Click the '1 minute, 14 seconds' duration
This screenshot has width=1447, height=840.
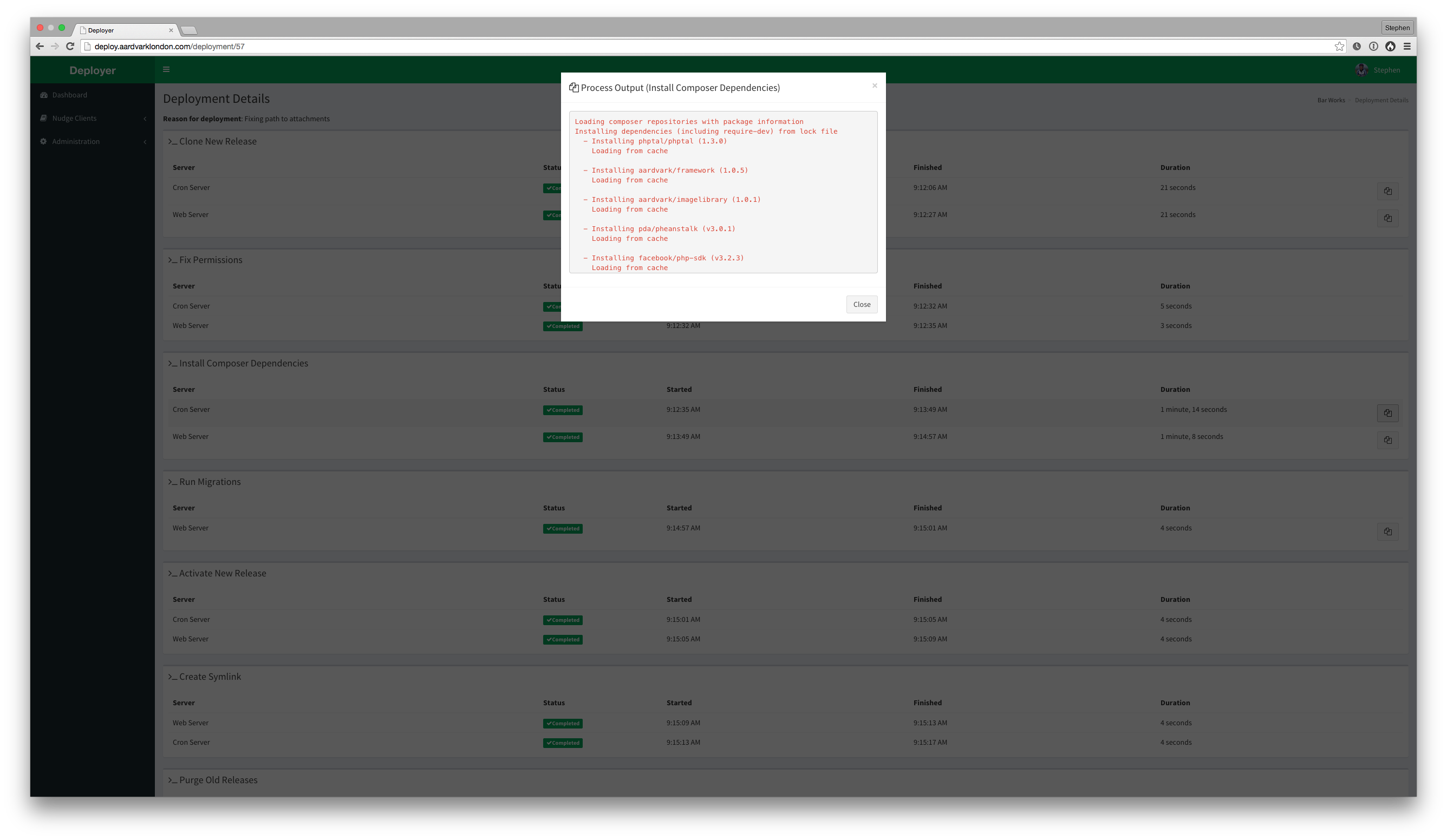(x=1193, y=410)
